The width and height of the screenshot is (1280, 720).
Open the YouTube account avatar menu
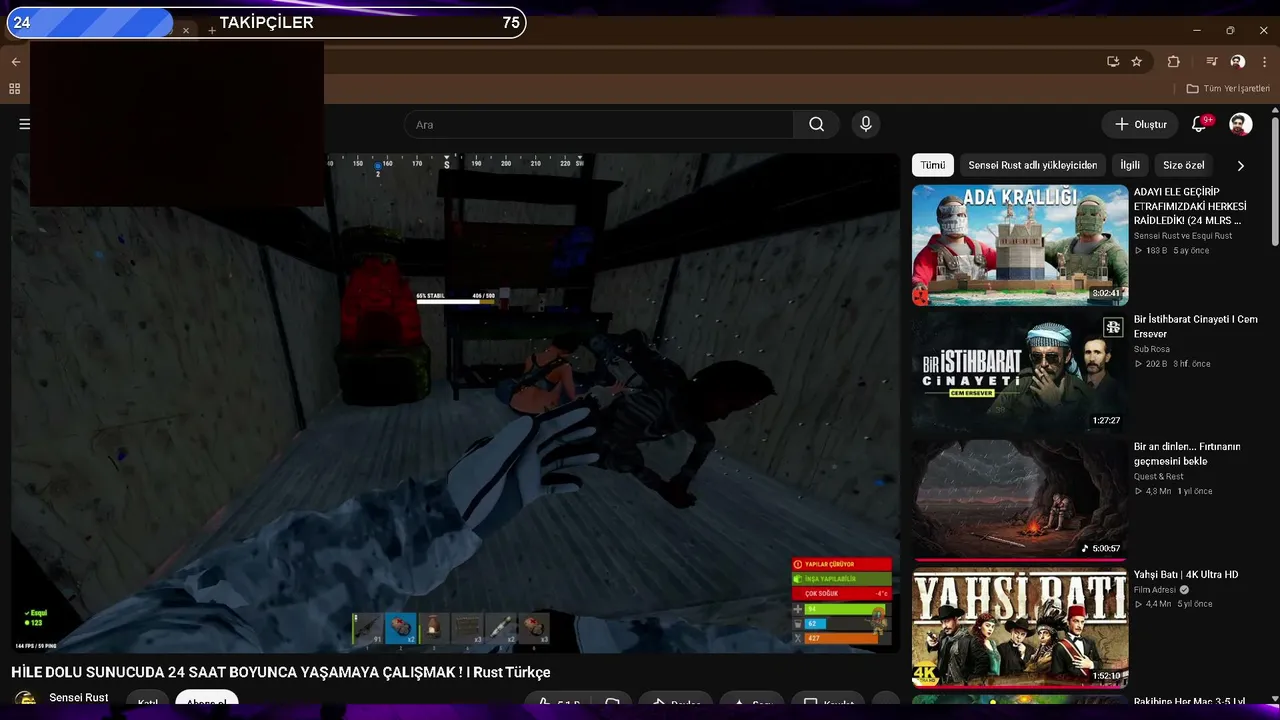(1241, 124)
